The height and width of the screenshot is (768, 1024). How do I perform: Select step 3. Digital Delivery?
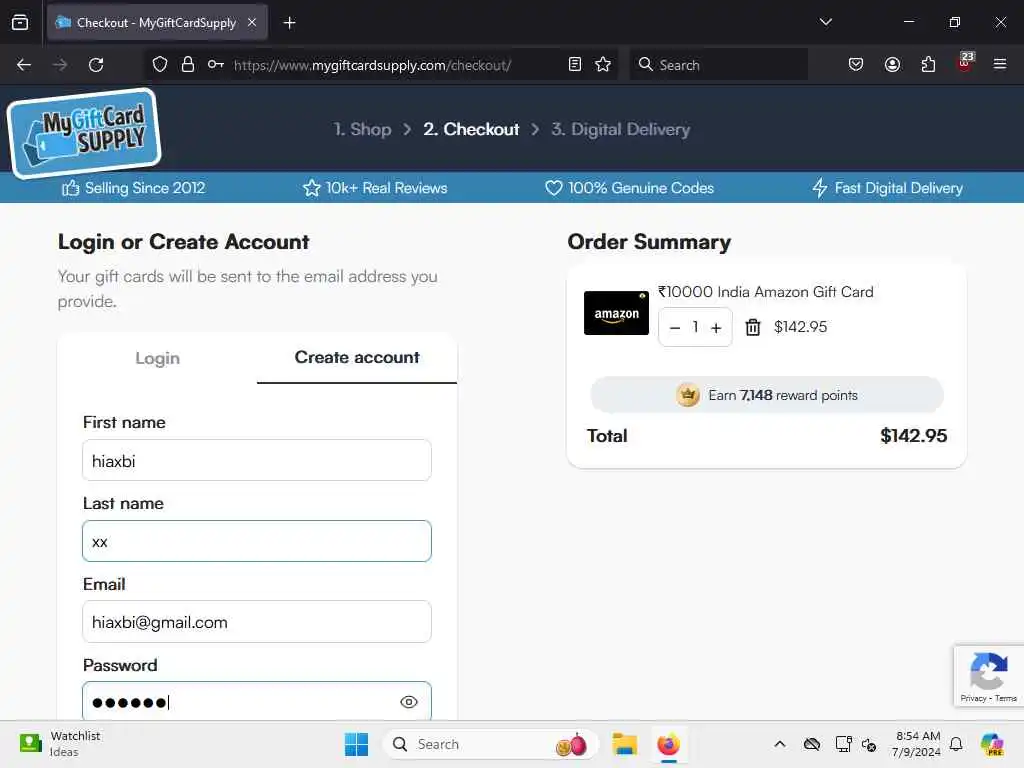click(x=620, y=129)
